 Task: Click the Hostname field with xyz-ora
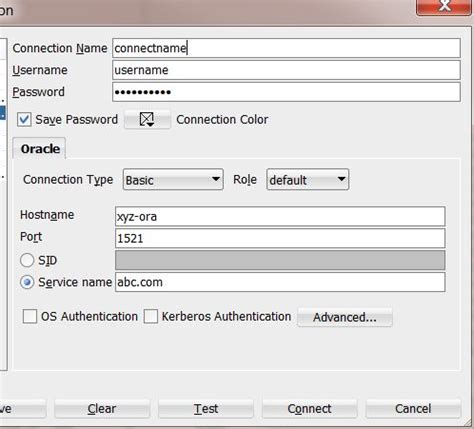[280, 216]
